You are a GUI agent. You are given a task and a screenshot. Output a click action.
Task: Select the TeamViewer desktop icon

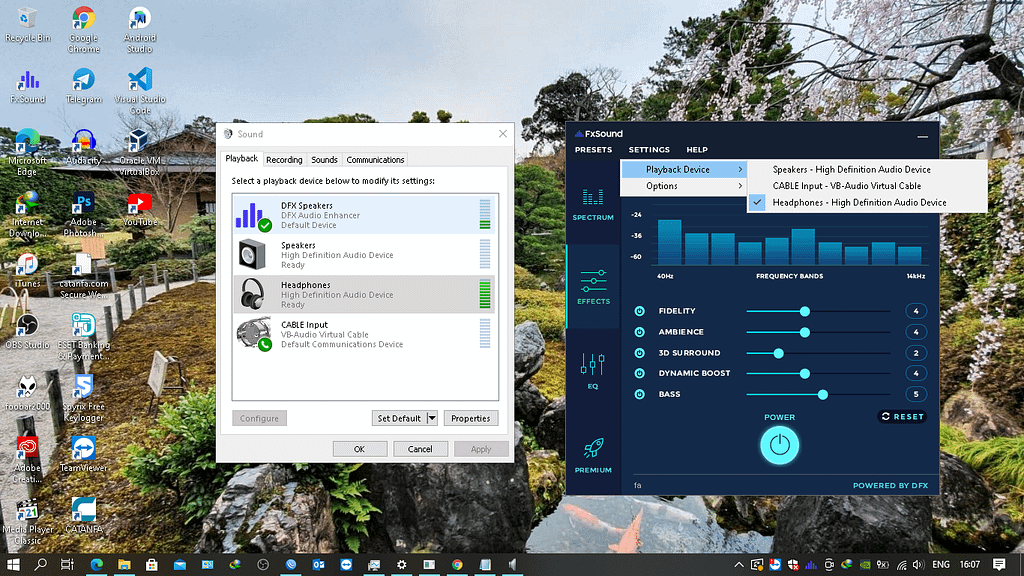(x=84, y=455)
